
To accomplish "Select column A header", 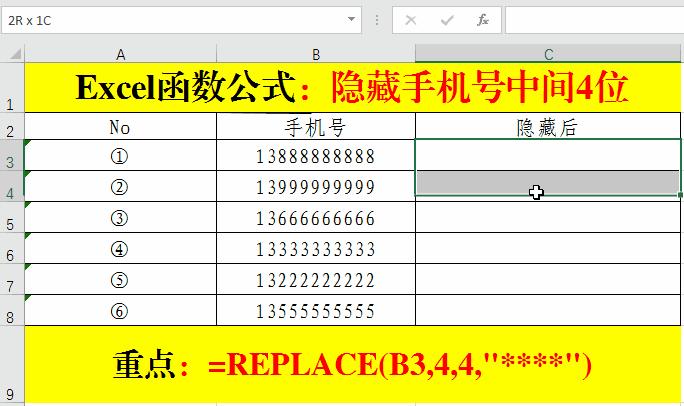I will pos(120,54).
